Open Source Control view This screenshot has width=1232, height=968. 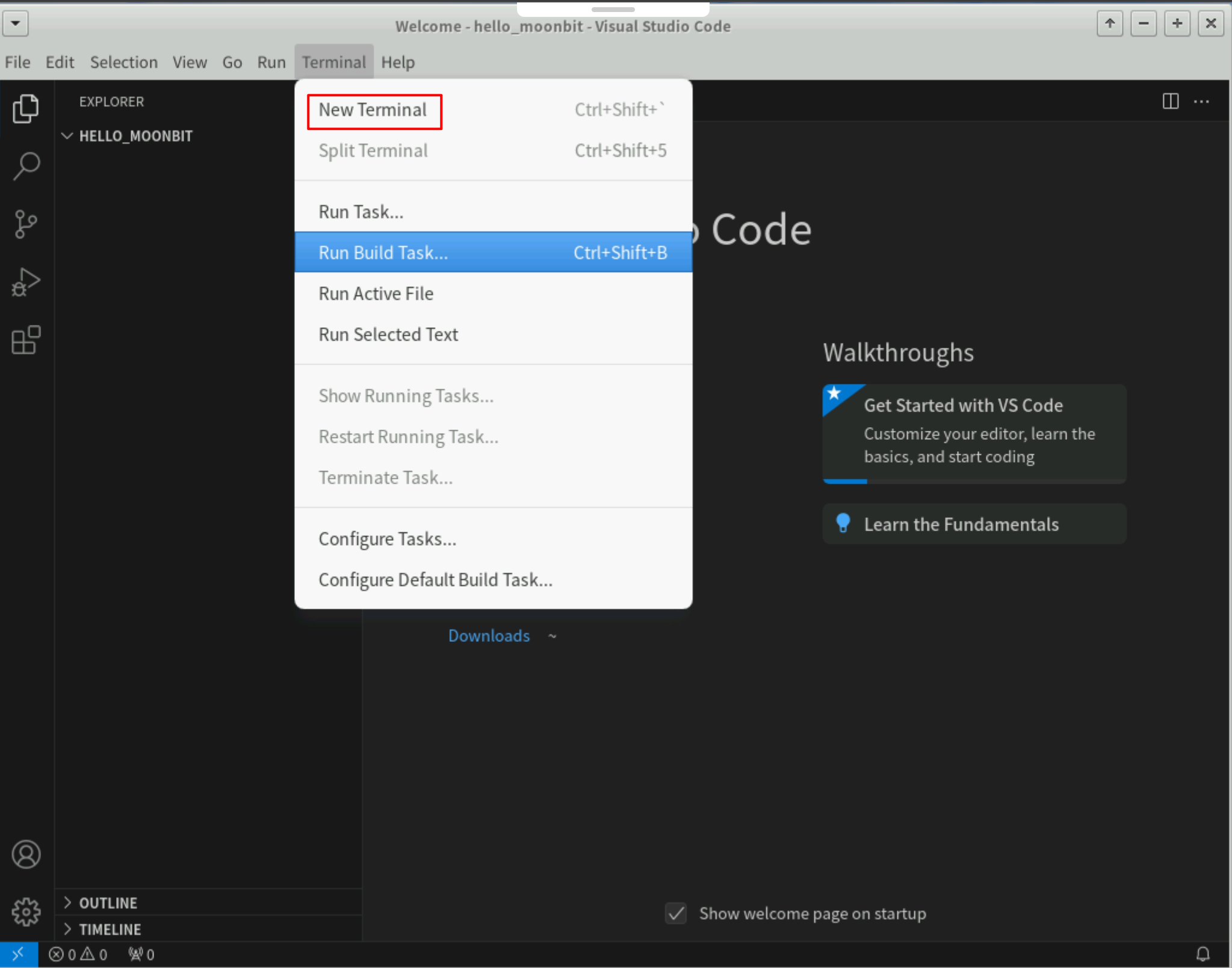(26, 224)
